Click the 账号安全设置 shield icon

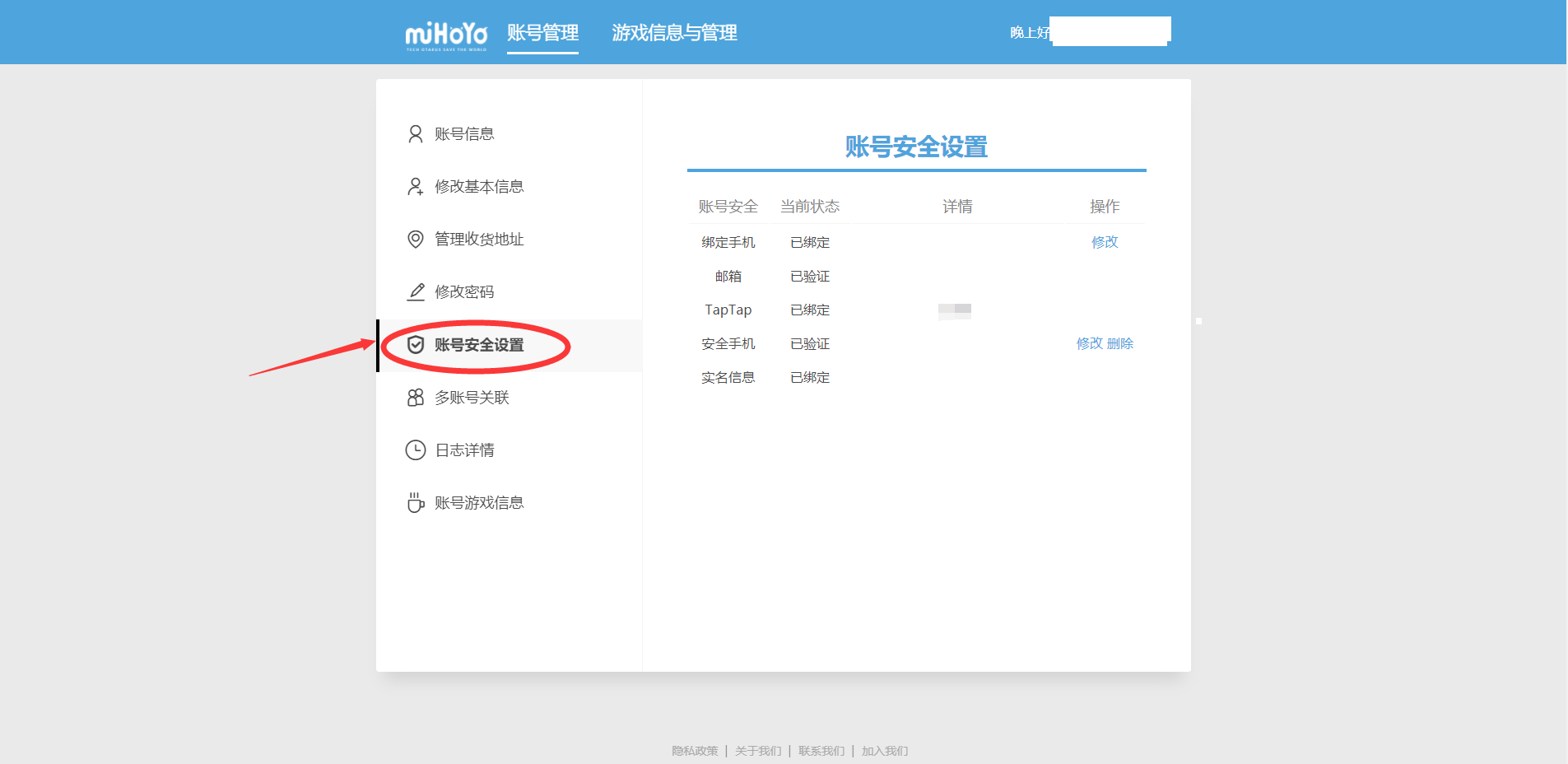point(415,345)
